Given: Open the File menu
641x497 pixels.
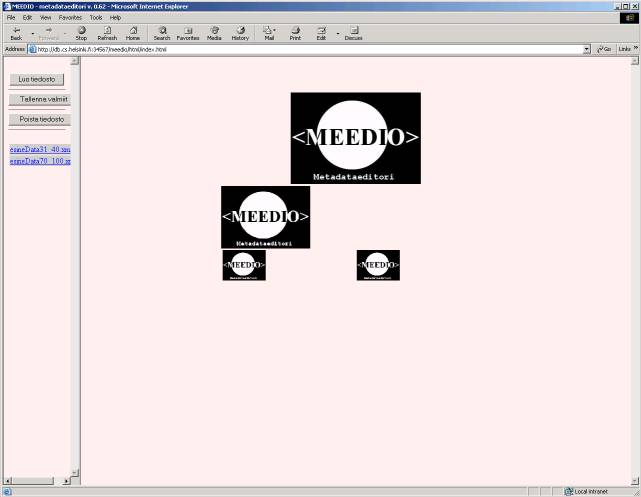Looking at the screenshot, I should pos(11,17).
